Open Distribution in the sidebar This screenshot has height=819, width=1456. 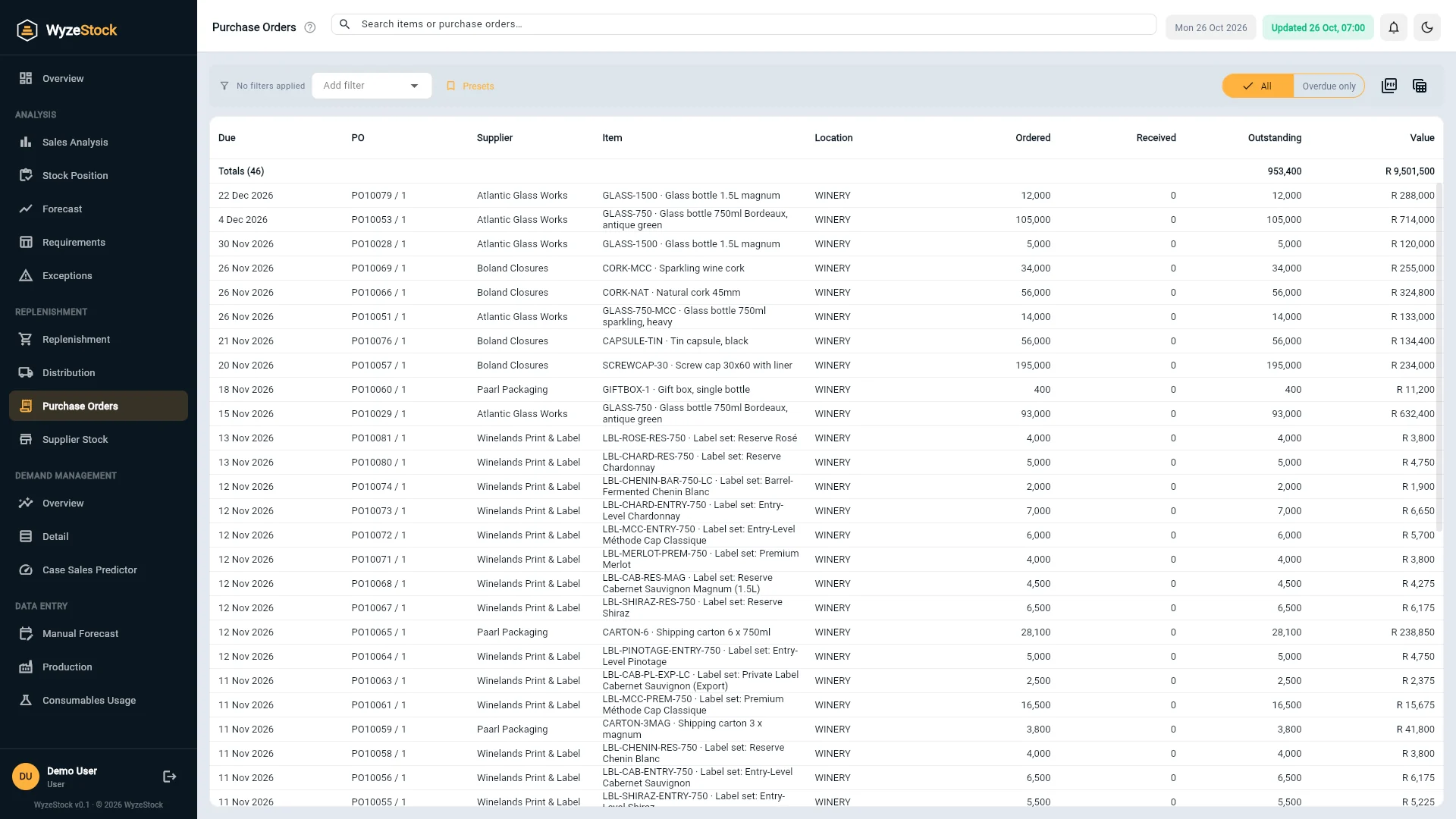point(99,372)
